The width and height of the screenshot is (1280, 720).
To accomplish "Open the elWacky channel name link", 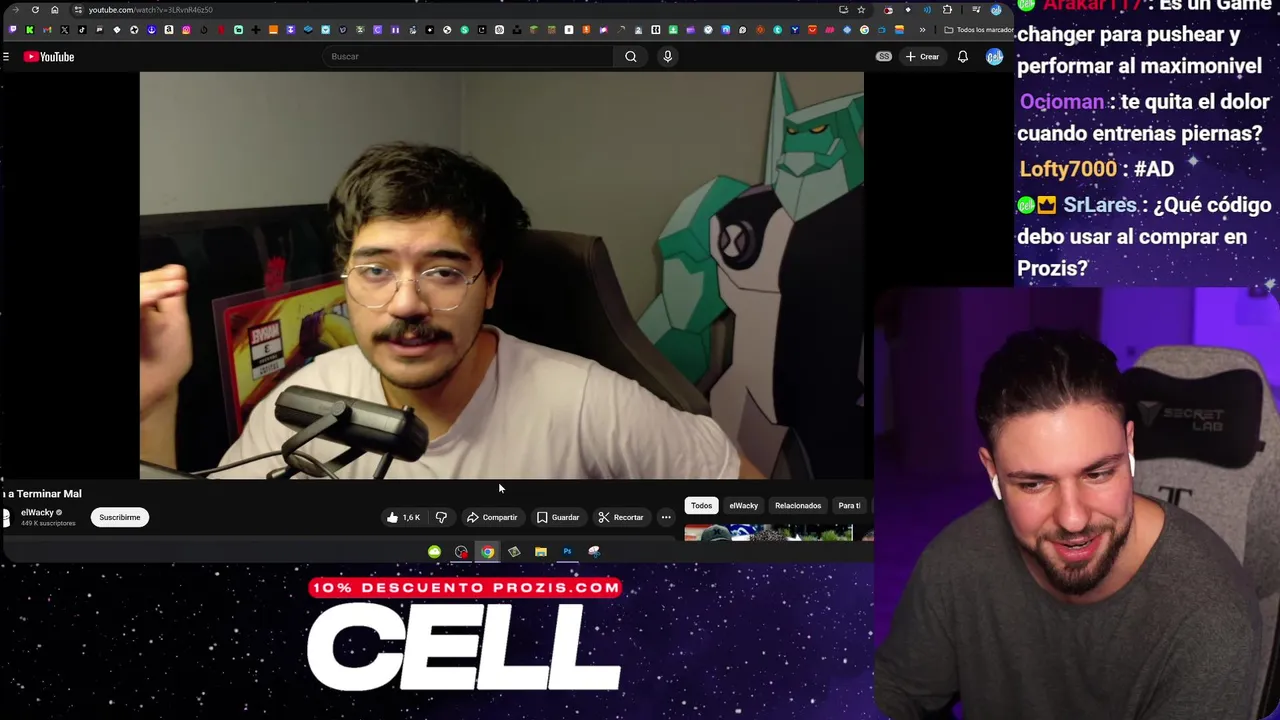I will [37, 512].
